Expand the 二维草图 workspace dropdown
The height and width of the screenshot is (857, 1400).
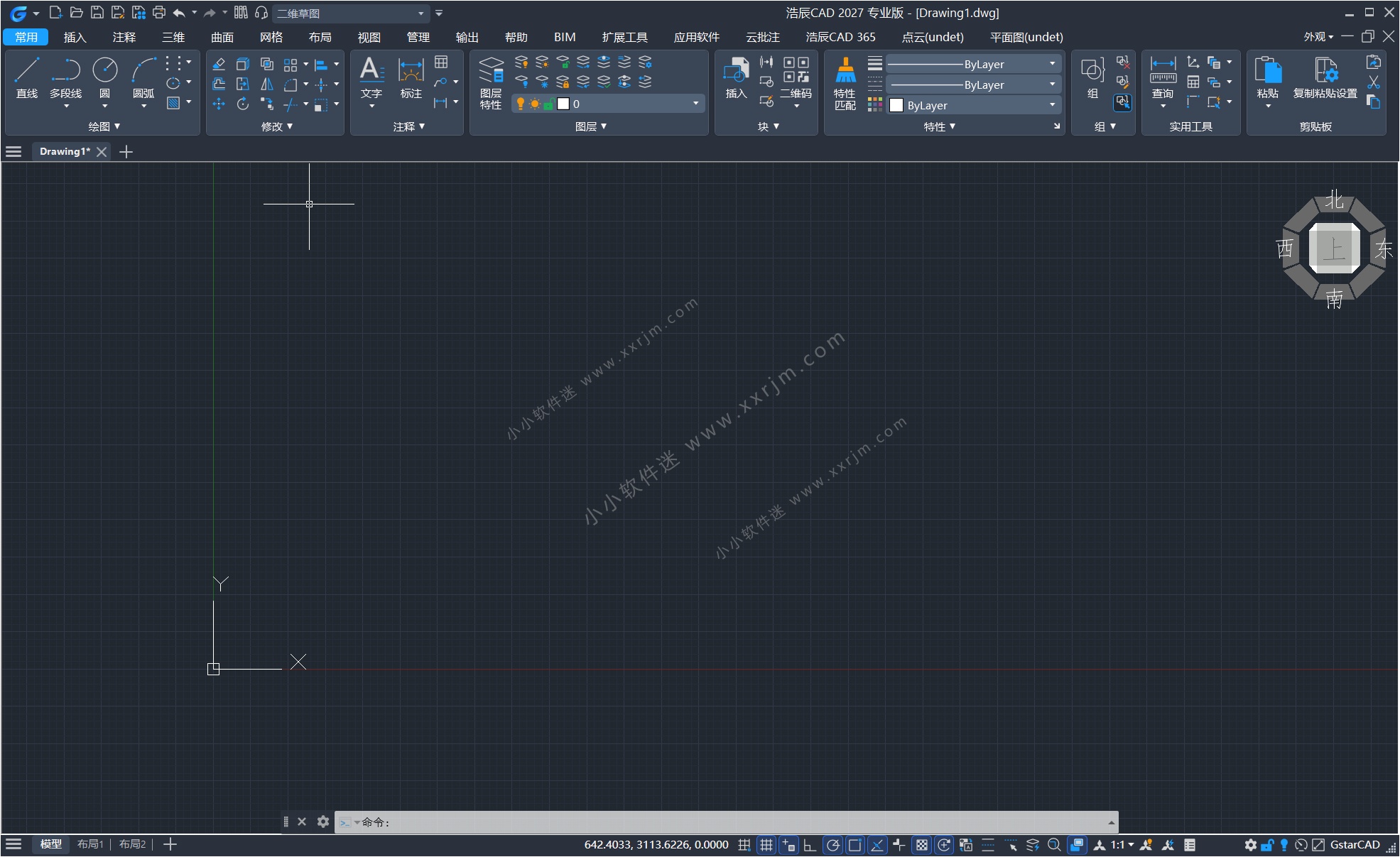[420, 13]
